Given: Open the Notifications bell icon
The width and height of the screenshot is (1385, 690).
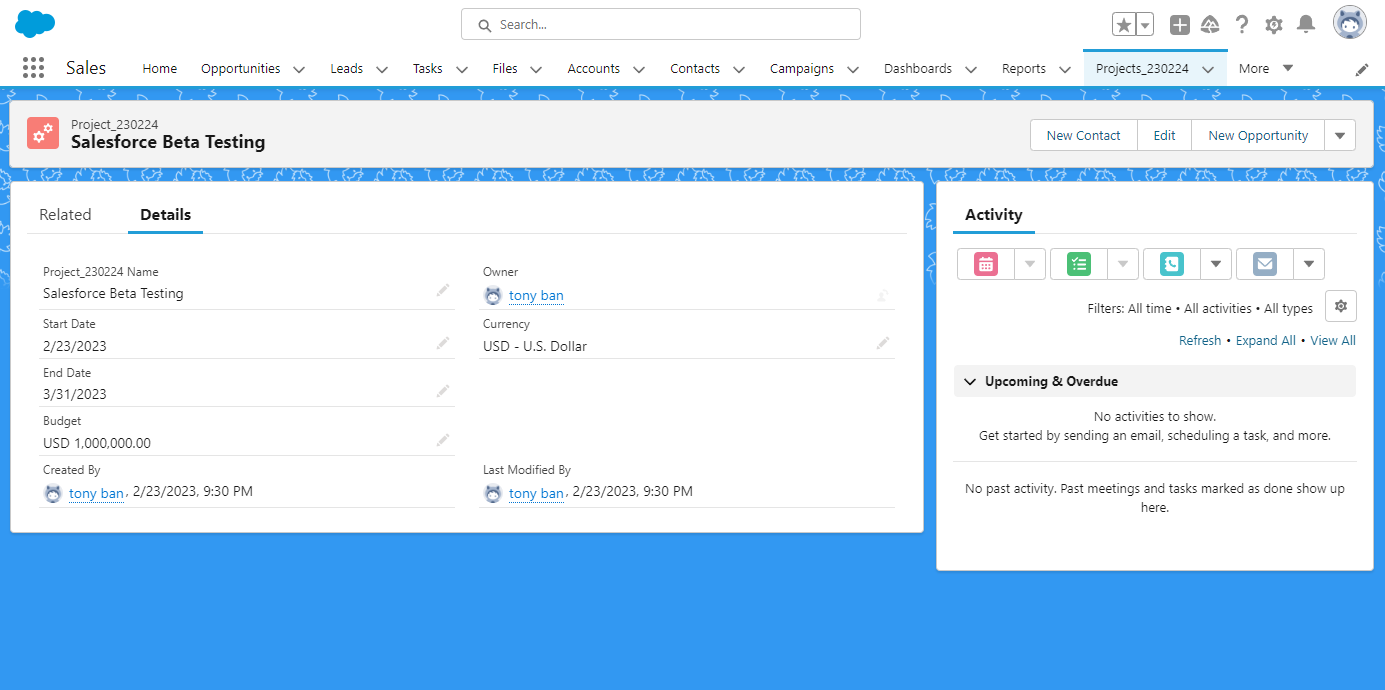Looking at the screenshot, I should 1306,24.
